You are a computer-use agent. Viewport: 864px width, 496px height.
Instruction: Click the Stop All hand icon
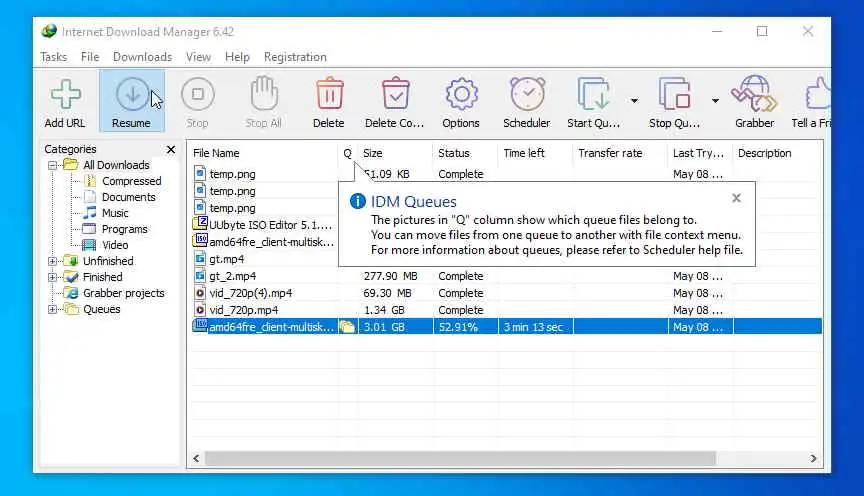click(263, 93)
